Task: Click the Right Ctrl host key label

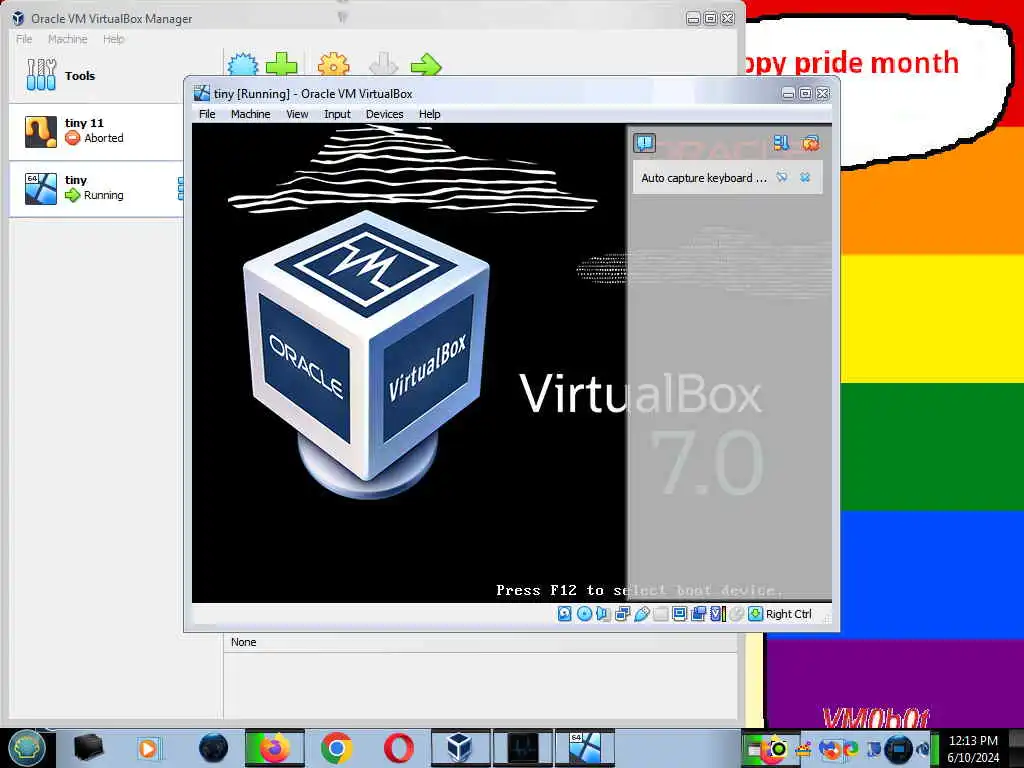Action: click(788, 614)
